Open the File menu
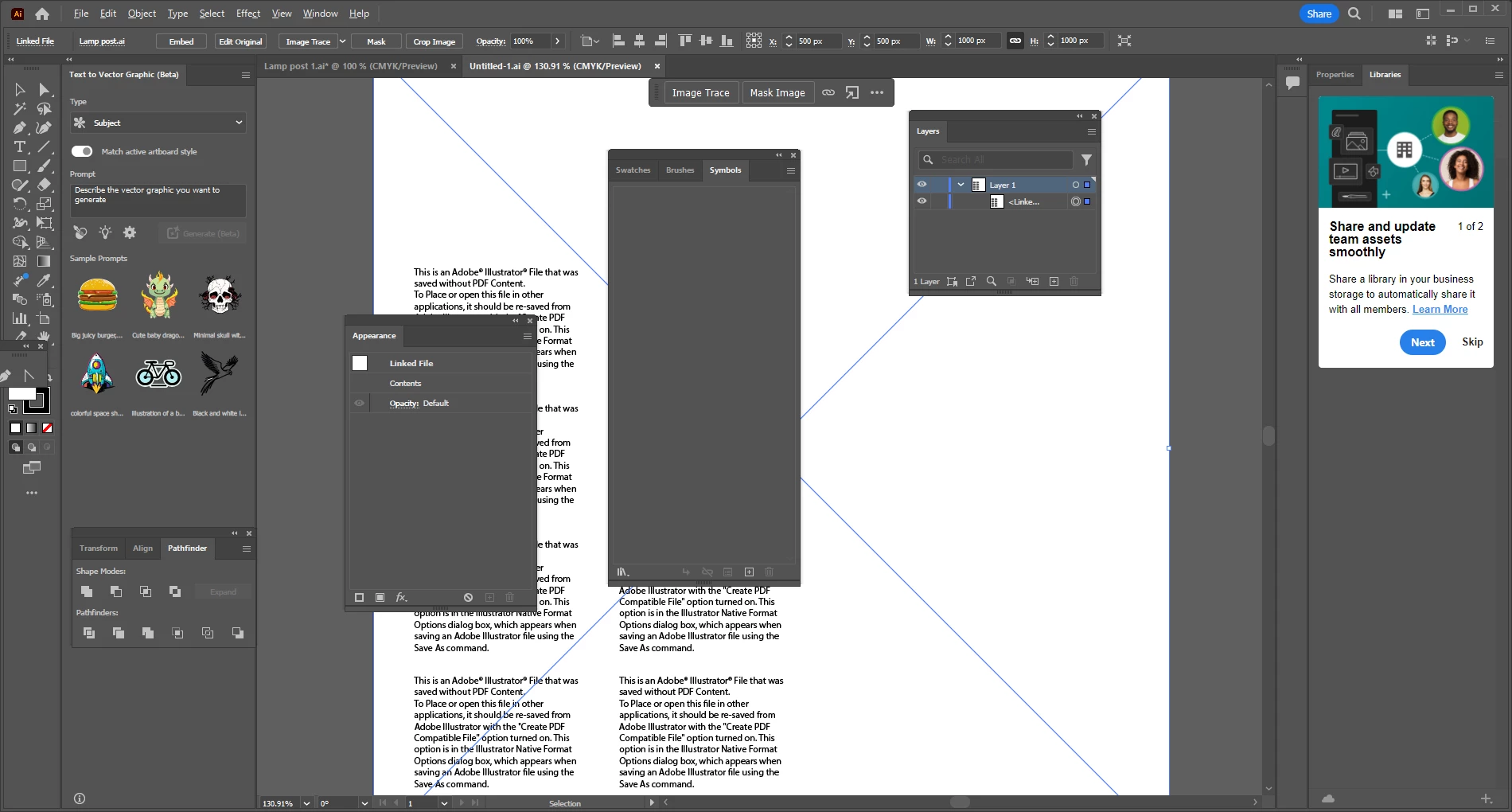1512x812 pixels. click(x=80, y=14)
